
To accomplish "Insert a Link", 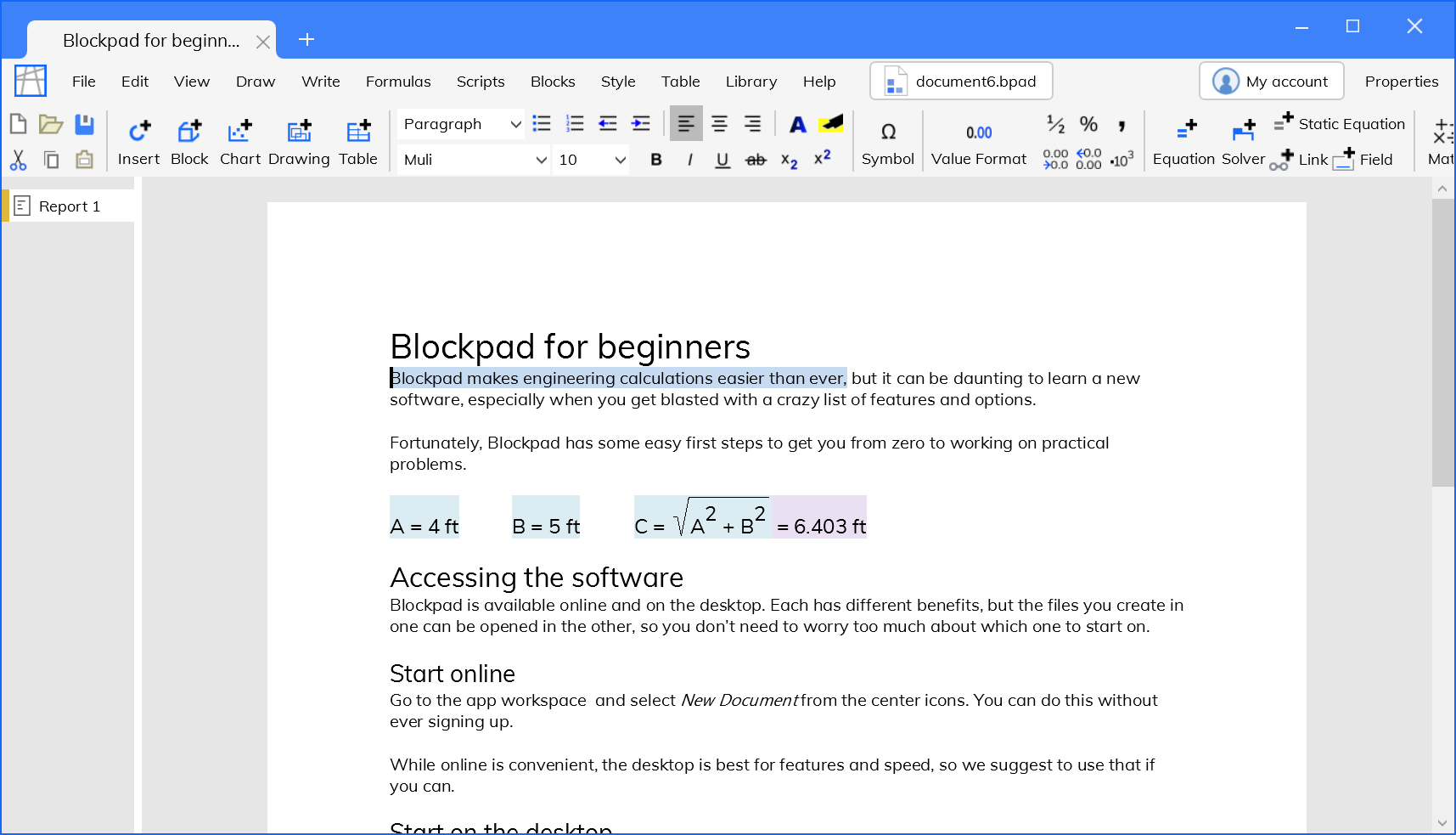I will tap(1299, 160).
